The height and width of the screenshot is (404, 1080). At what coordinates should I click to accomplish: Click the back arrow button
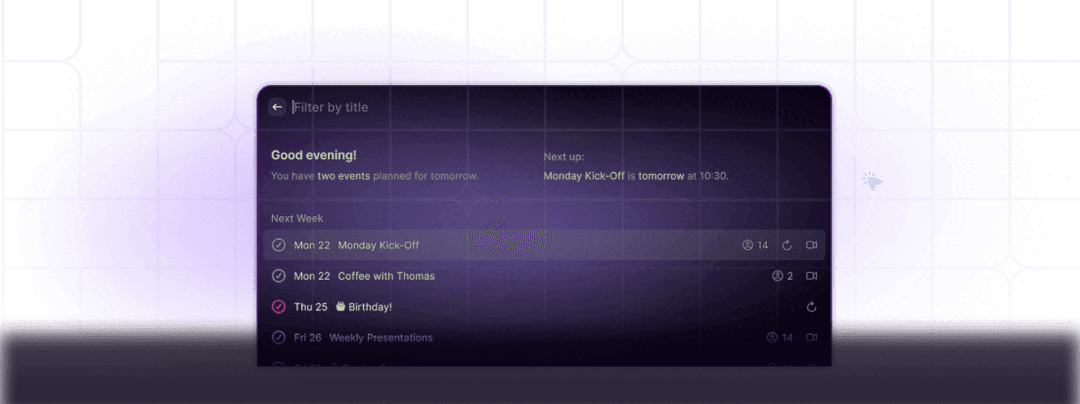click(277, 107)
